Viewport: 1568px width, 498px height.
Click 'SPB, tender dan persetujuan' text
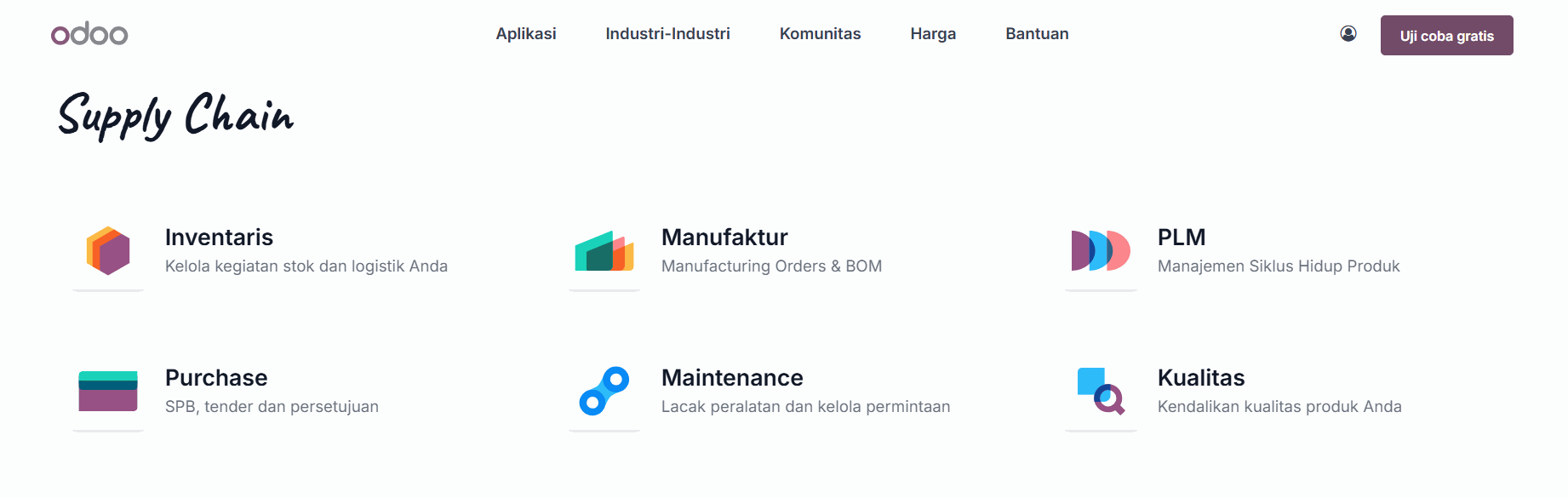pyautogui.click(x=272, y=407)
